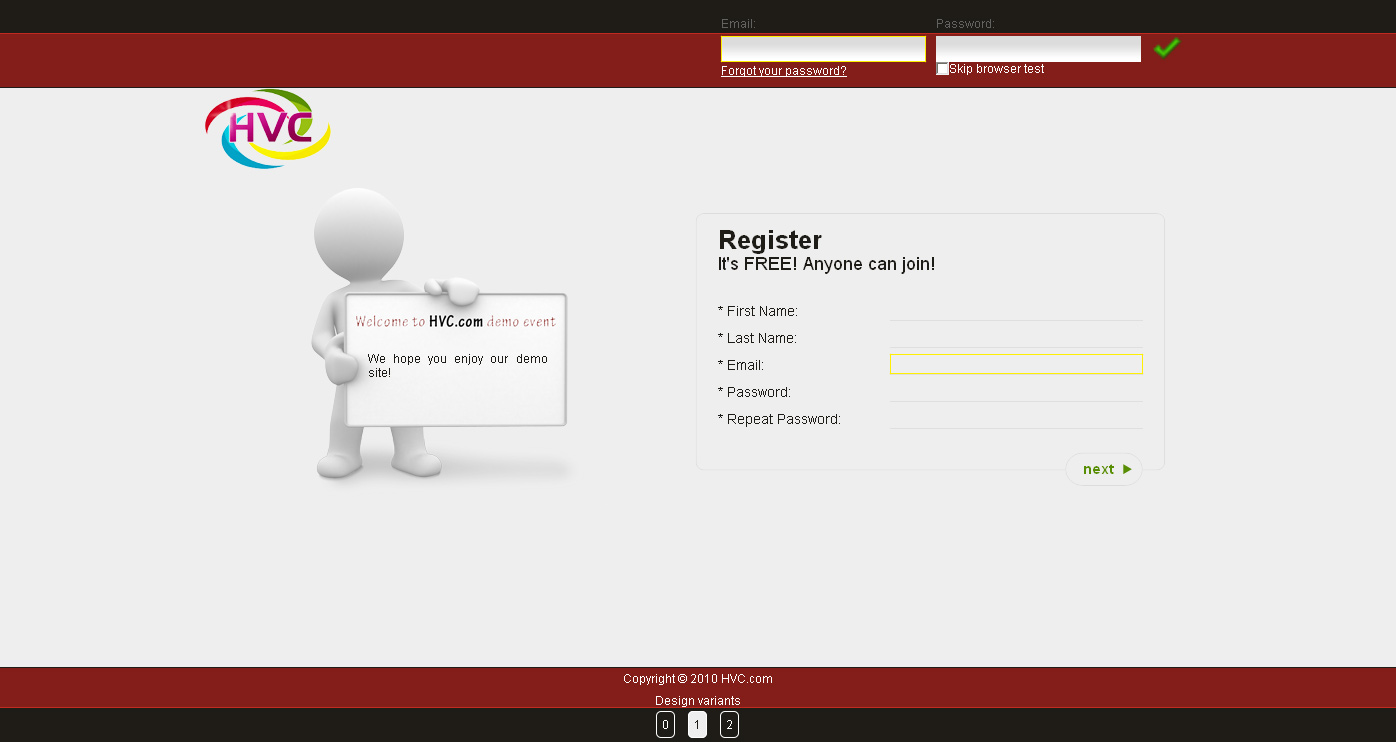
Task: Click the 'We hope you enjoy our demo site!' text
Action: (458, 365)
